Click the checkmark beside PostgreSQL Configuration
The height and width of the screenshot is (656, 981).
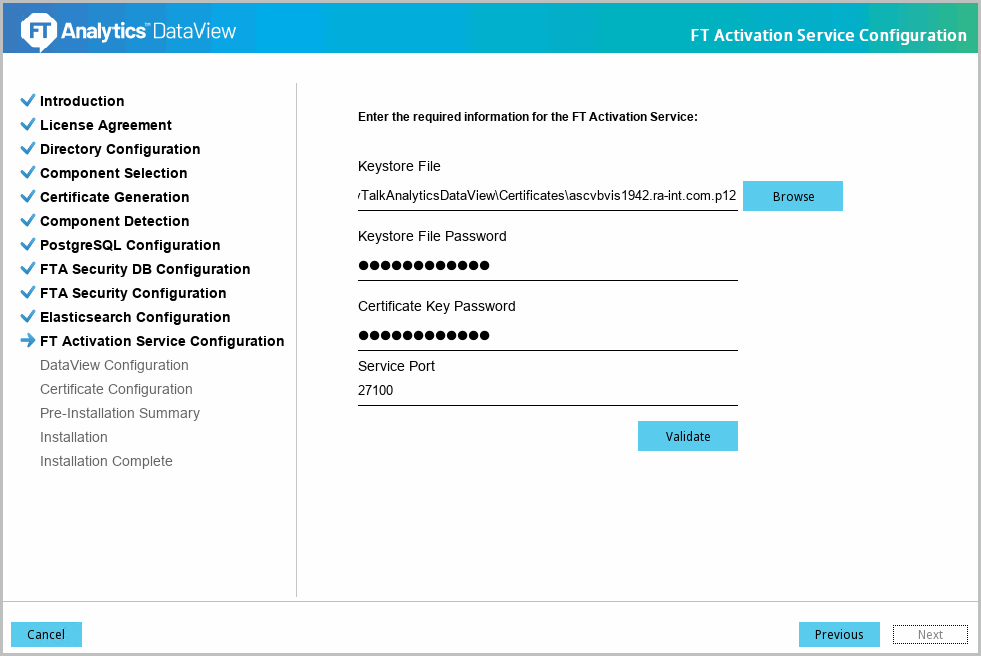pyautogui.click(x=28, y=245)
